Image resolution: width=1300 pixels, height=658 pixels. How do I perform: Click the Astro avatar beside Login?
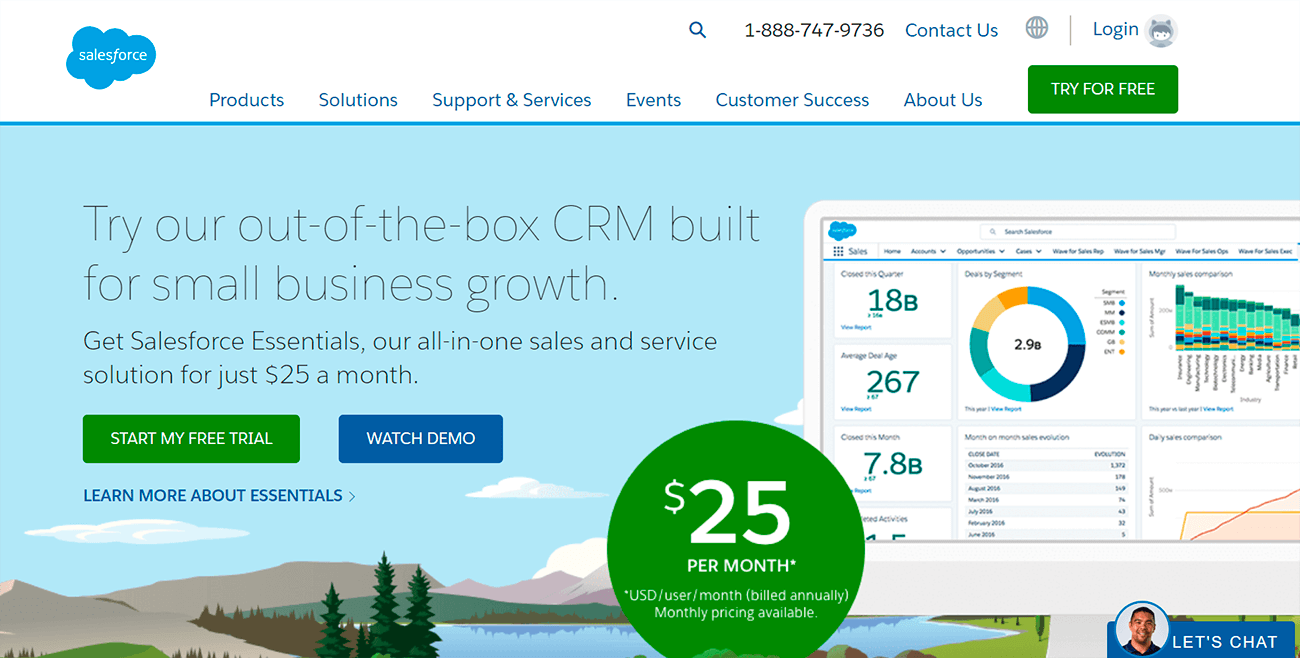(x=1161, y=31)
